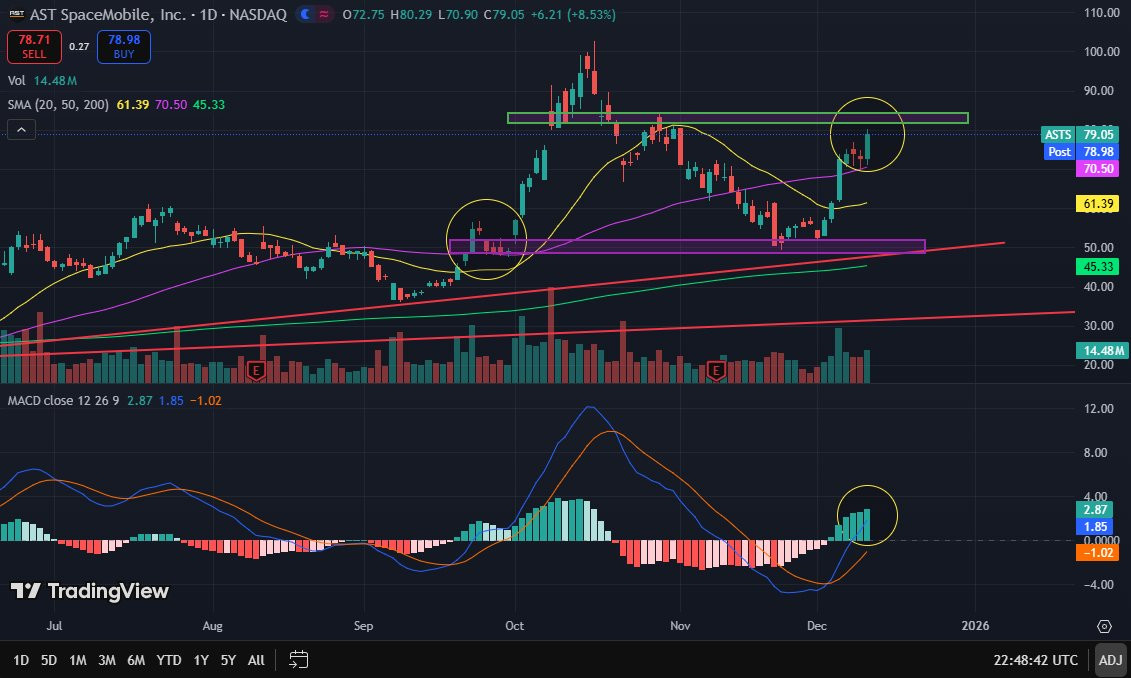Click the post-market session moon icon
Image resolution: width=1131 pixels, height=678 pixels.
pyautogui.click(x=306, y=14)
